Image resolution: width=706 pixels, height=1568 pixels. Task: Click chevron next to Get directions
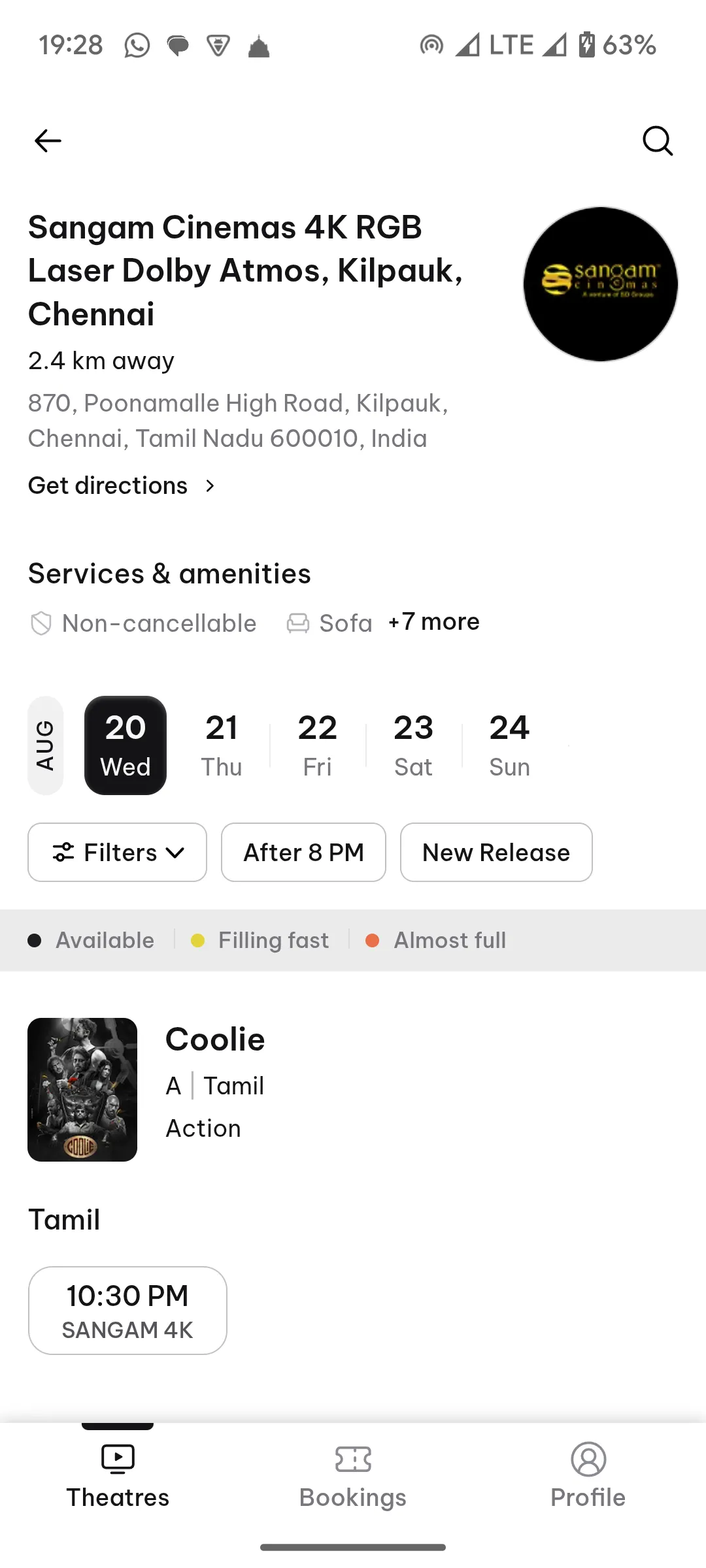[x=210, y=486]
